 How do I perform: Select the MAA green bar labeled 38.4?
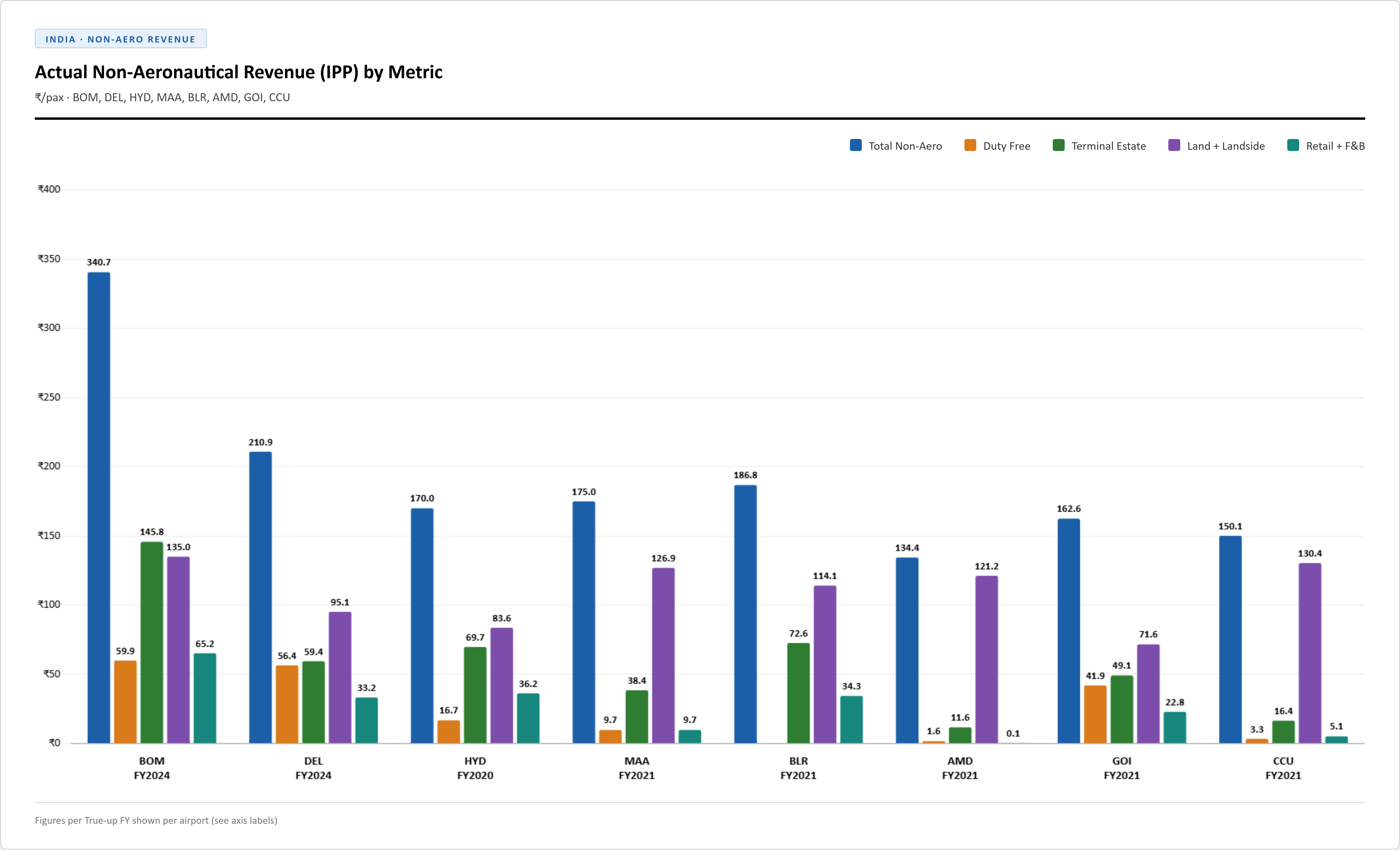tap(637, 716)
